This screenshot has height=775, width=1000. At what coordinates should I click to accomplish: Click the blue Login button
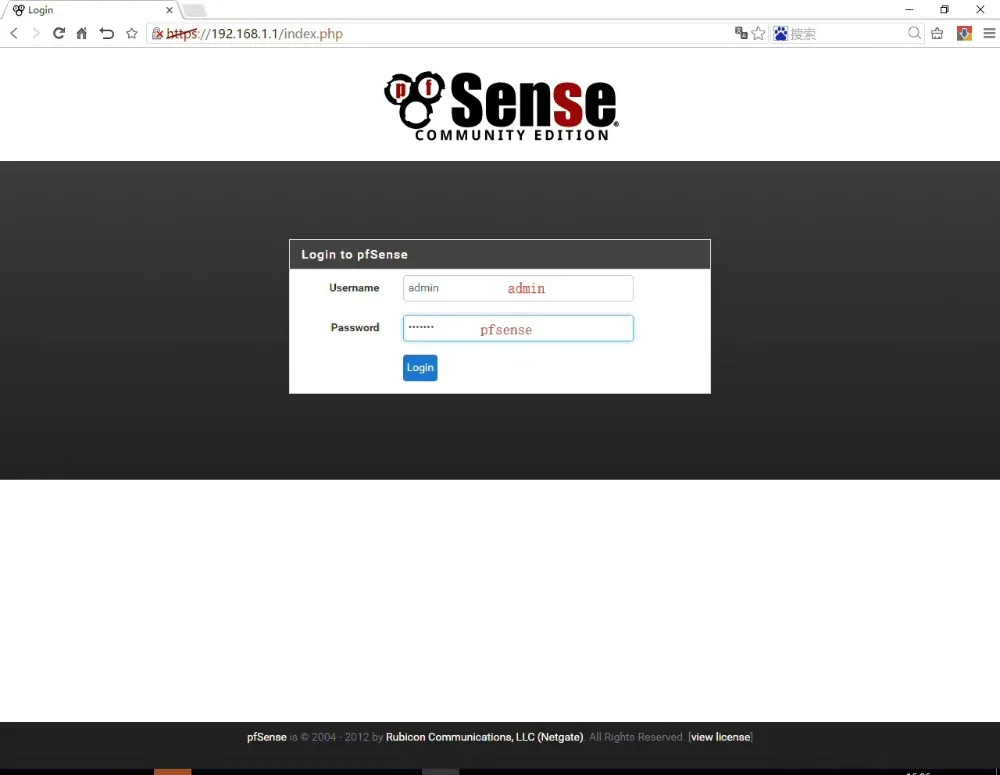click(420, 367)
